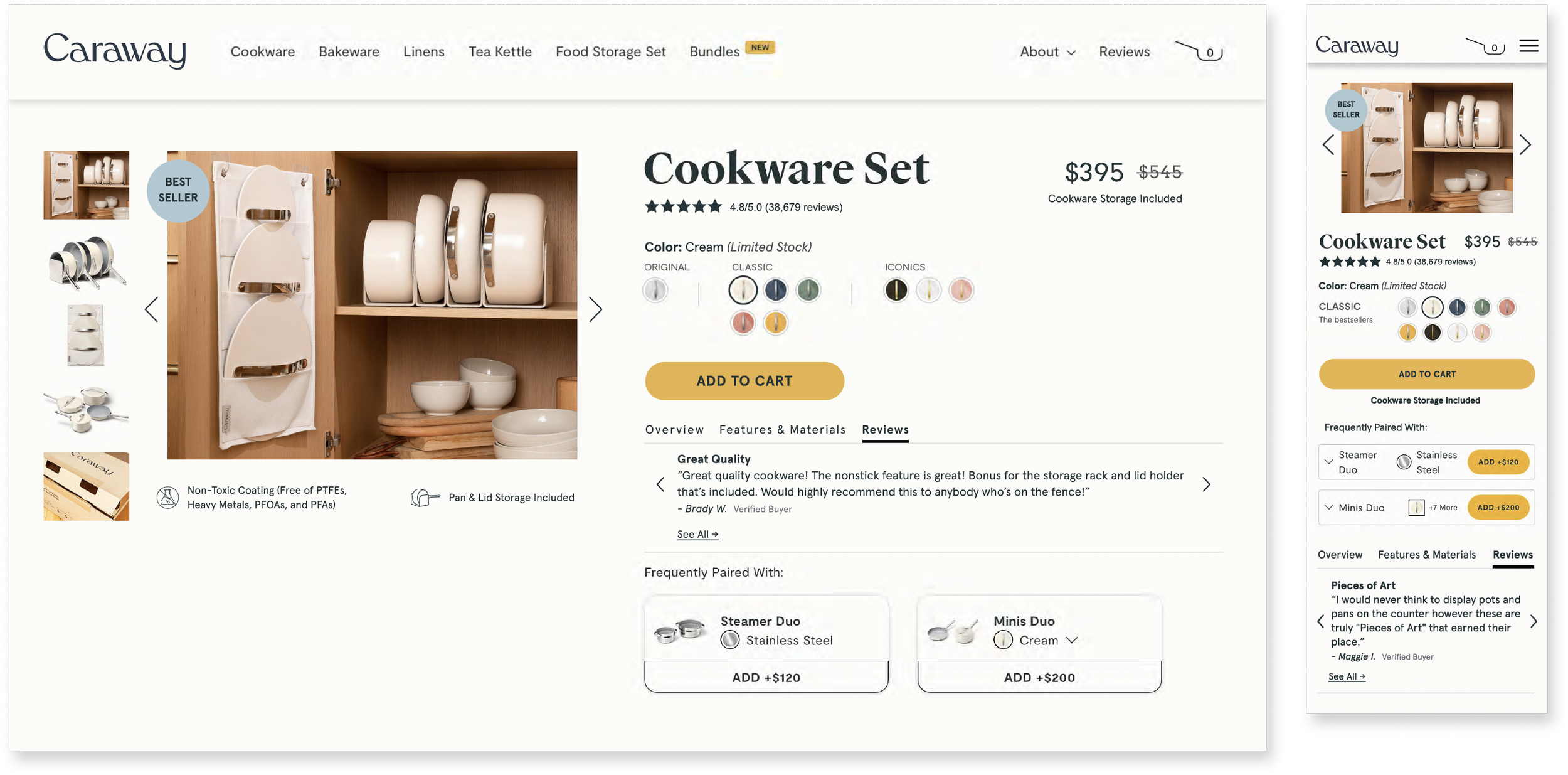Show previous review on mobile panel

[1320, 621]
